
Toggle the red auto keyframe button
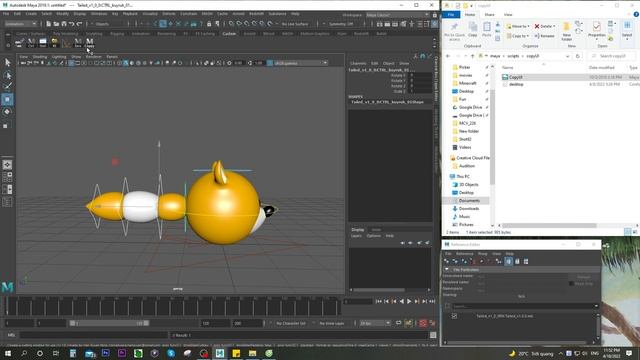pos(423,323)
